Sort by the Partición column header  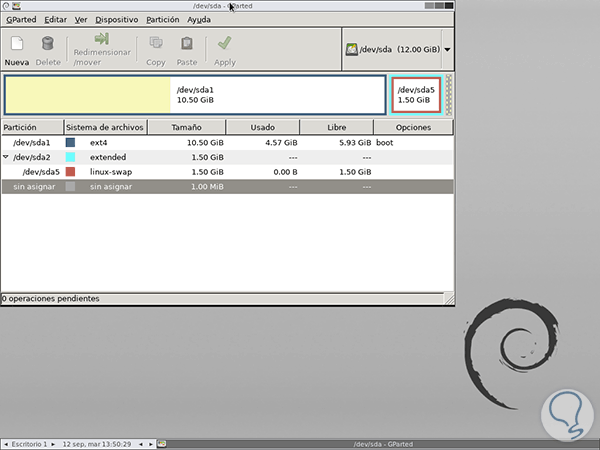[x=32, y=127]
